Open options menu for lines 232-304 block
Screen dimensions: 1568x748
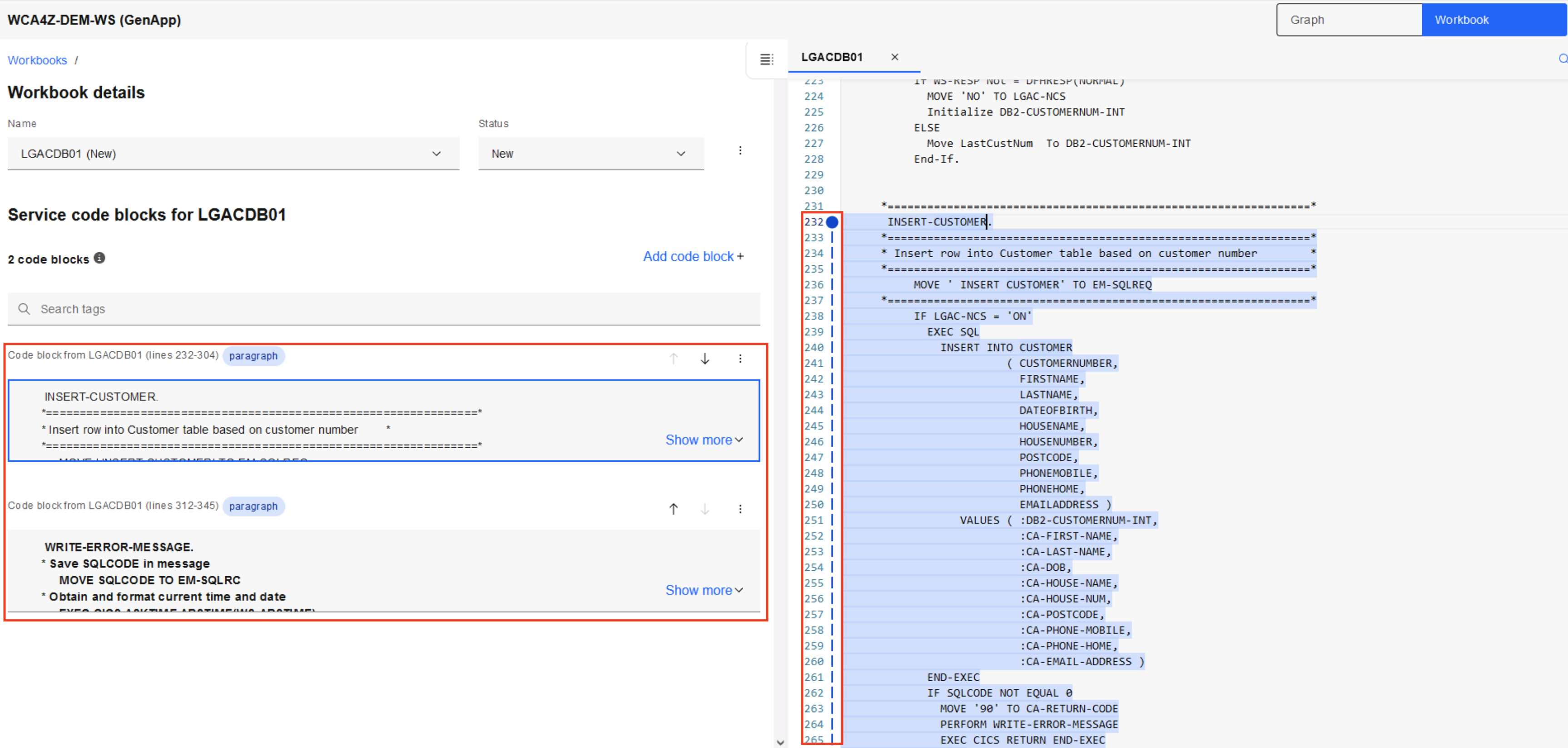[739, 358]
